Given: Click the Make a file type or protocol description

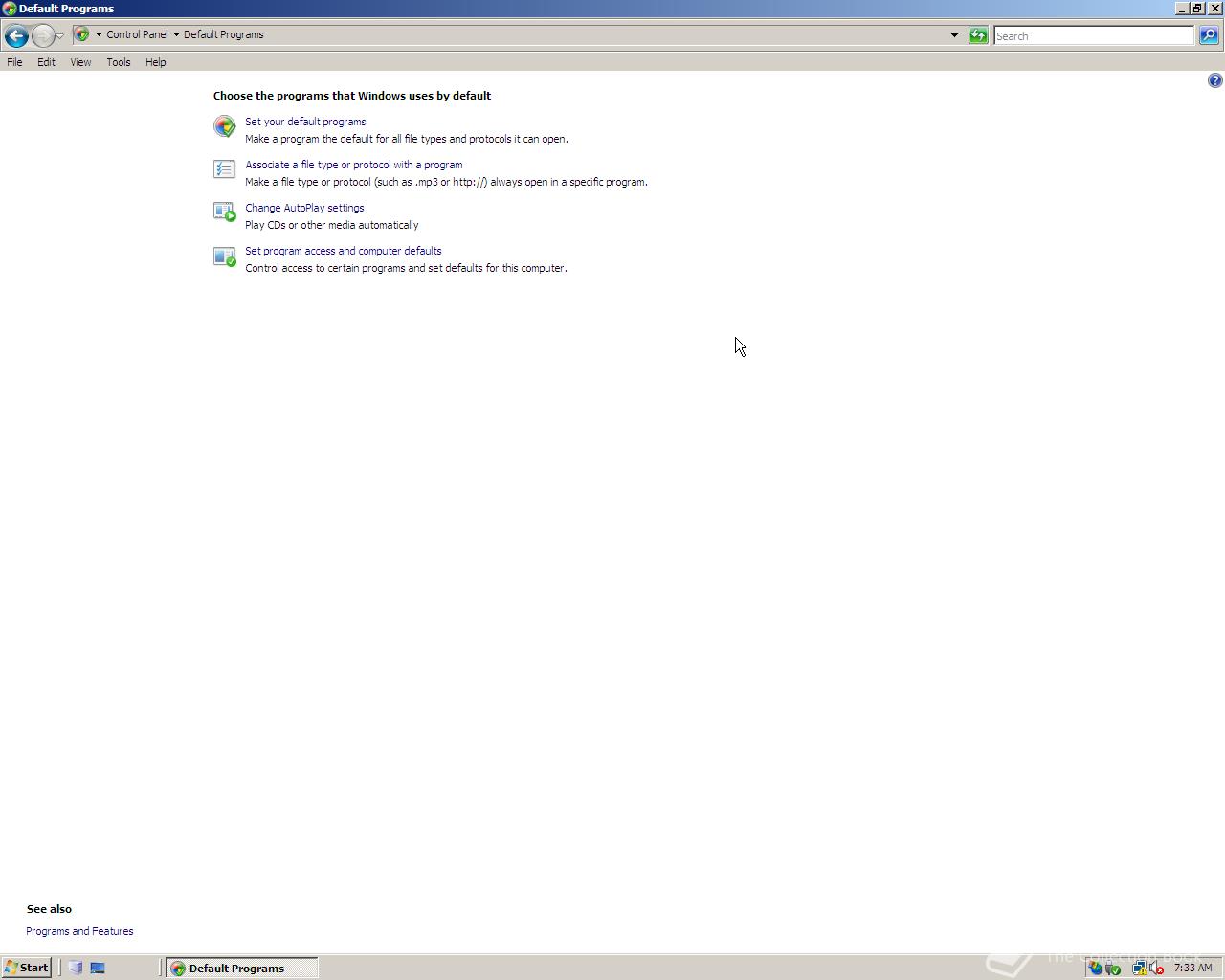Looking at the screenshot, I should 446,182.
